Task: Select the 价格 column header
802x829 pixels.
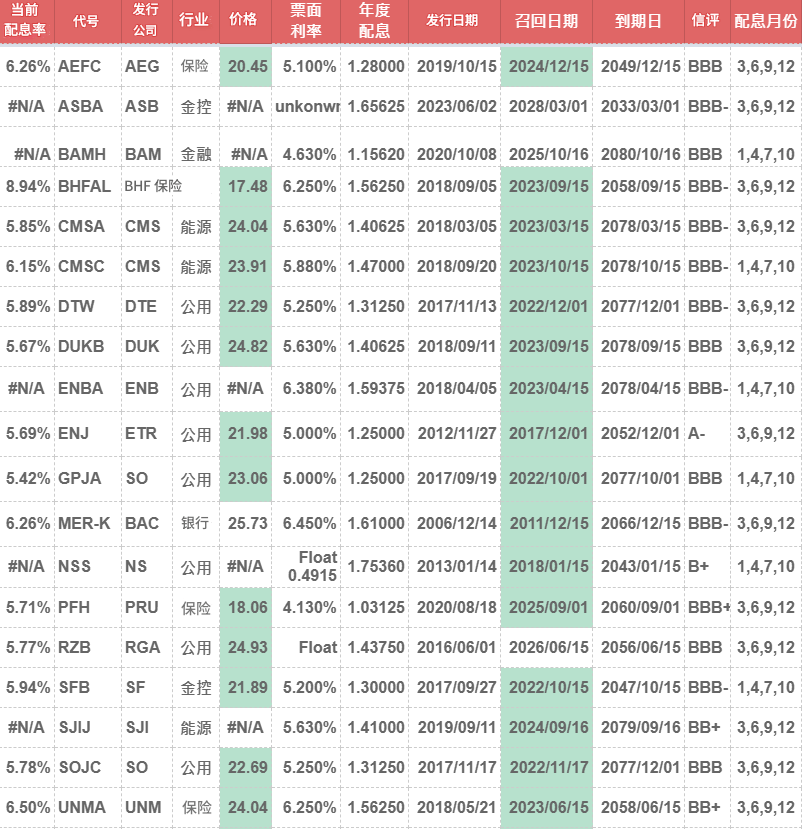Action: [x=244, y=21]
